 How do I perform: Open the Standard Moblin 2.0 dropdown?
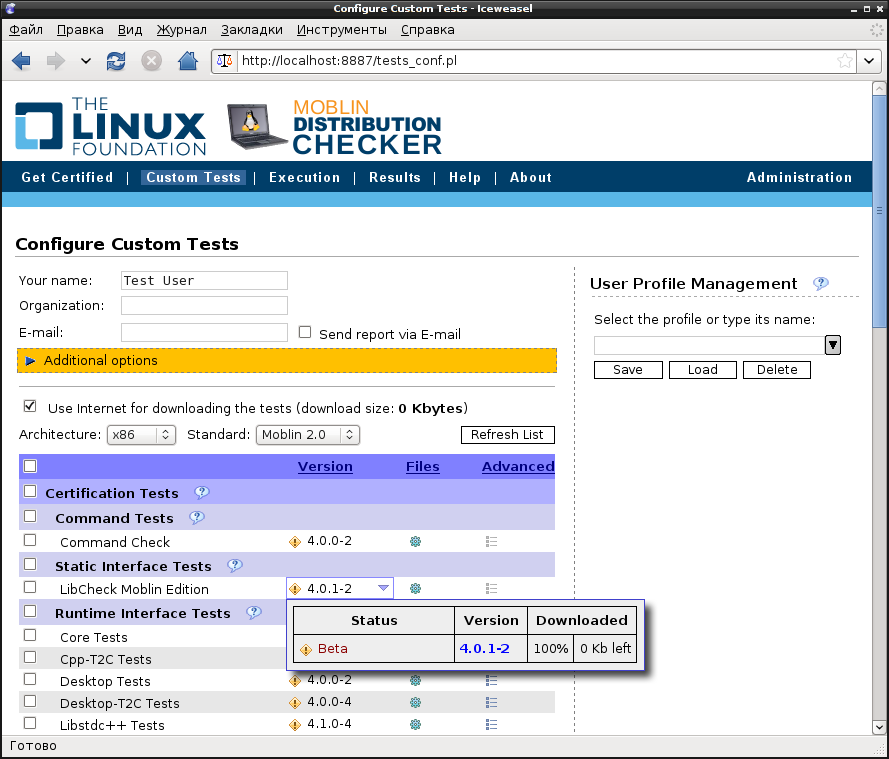[308, 435]
